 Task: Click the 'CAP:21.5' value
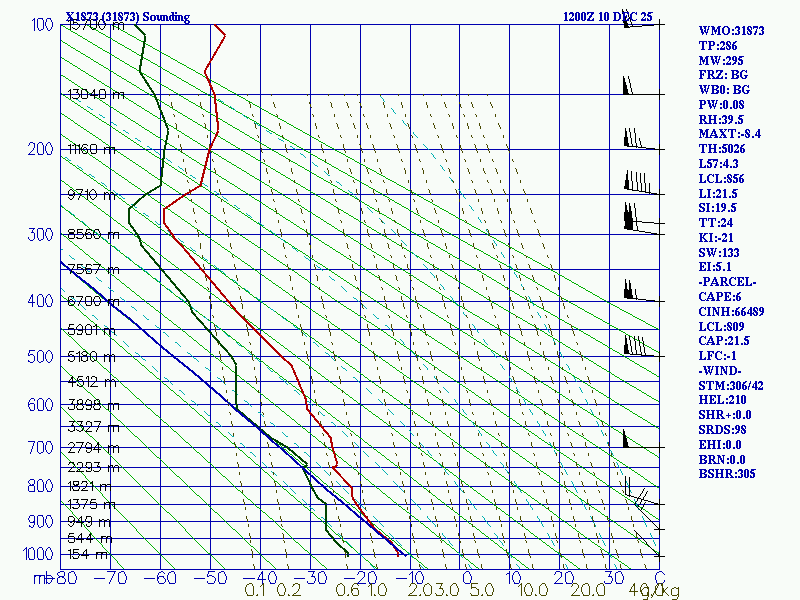coord(723,340)
